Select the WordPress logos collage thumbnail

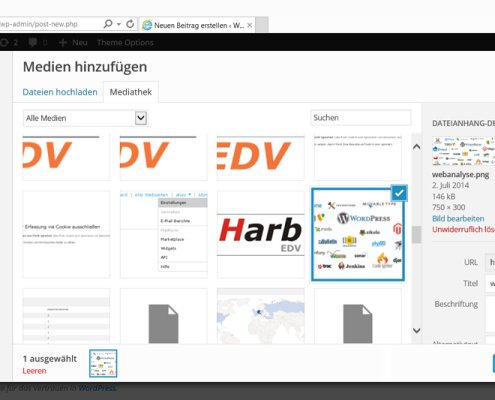click(x=358, y=234)
